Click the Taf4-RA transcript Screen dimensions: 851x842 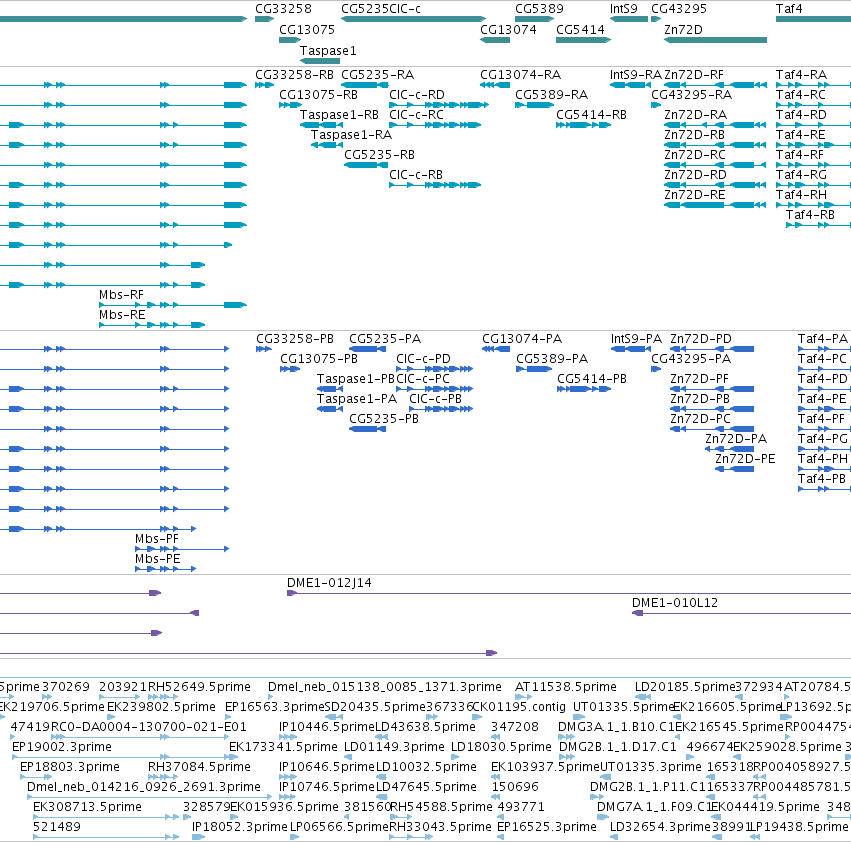pyautogui.click(x=813, y=85)
